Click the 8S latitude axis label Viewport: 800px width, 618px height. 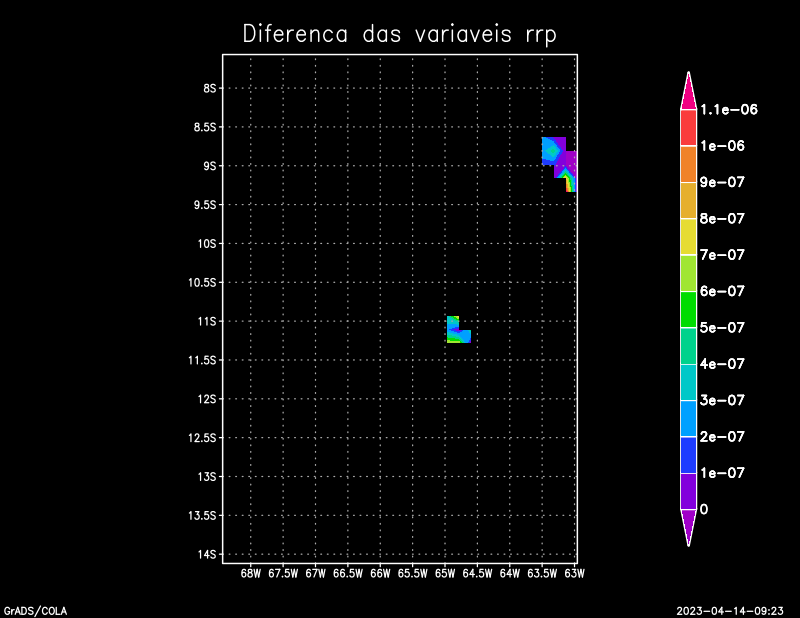click(210, 88)
